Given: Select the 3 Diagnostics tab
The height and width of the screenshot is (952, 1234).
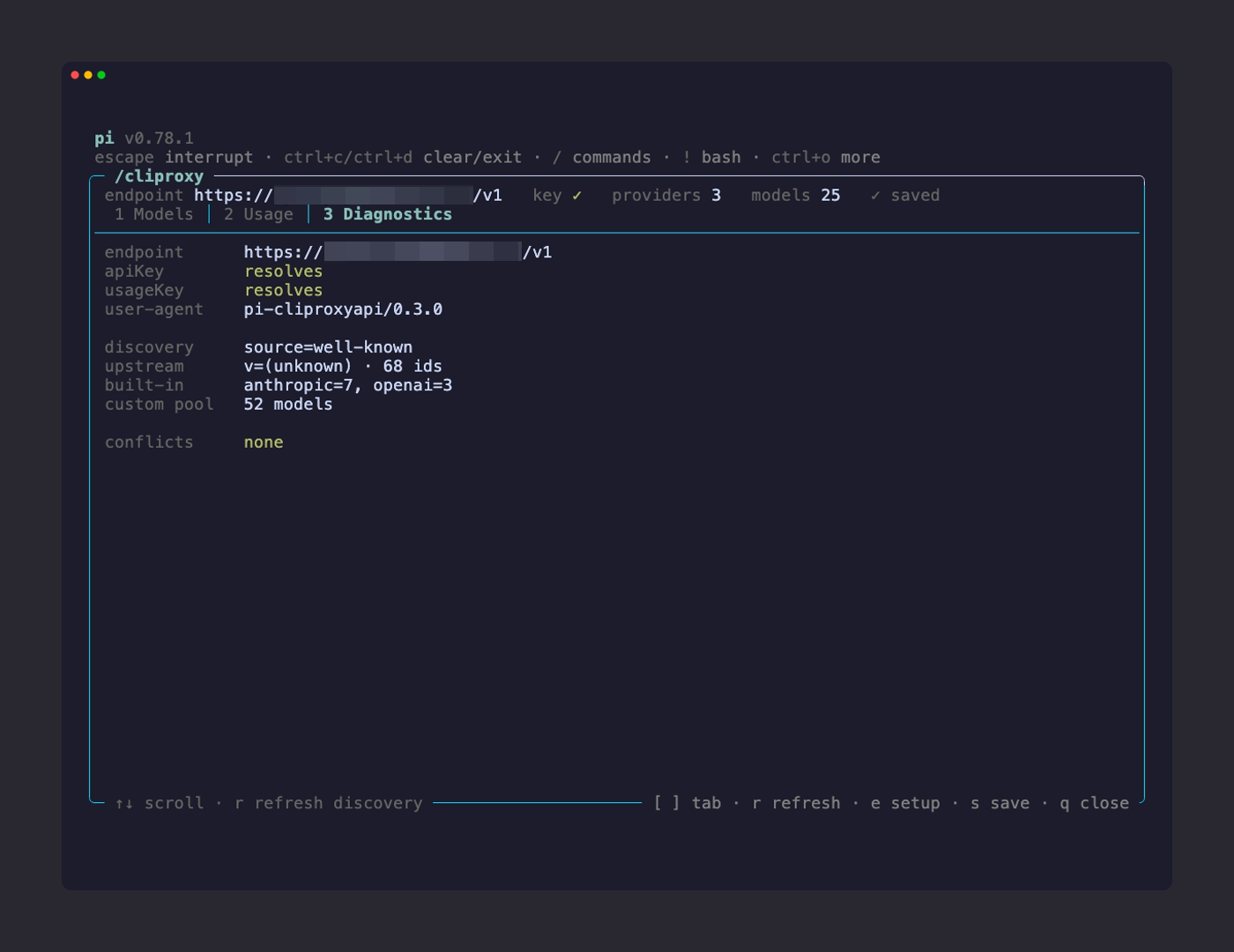Looking at the screenshot, I should click(388, 214).
